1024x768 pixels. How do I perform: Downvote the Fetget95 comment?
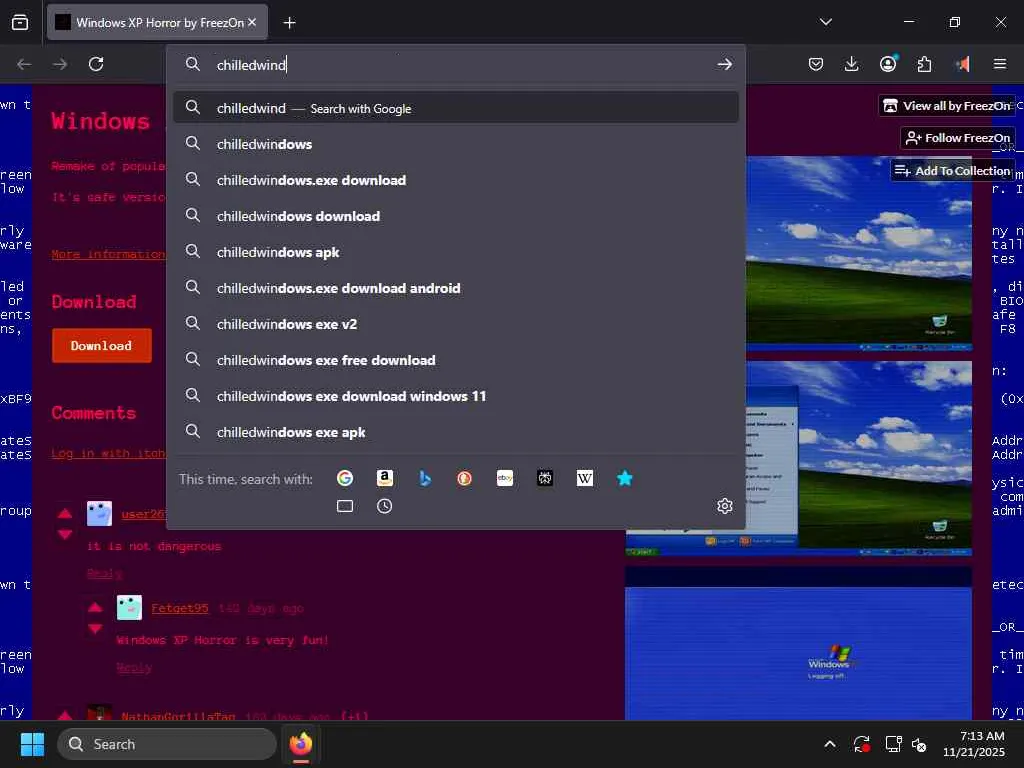coord(95,628)
